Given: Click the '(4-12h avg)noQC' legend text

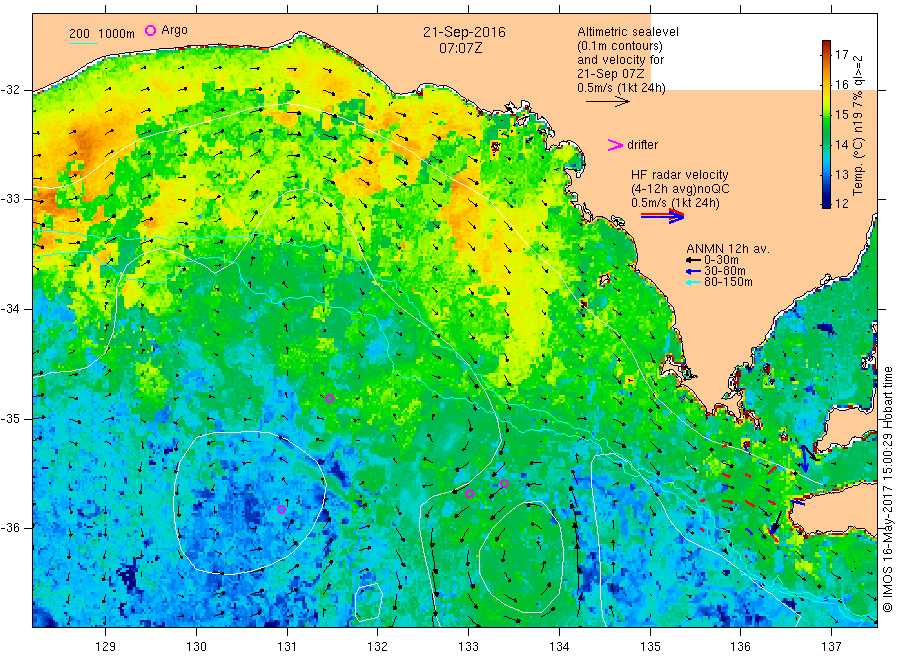Looking at the screenshot, I should click(x=680, y=189).
